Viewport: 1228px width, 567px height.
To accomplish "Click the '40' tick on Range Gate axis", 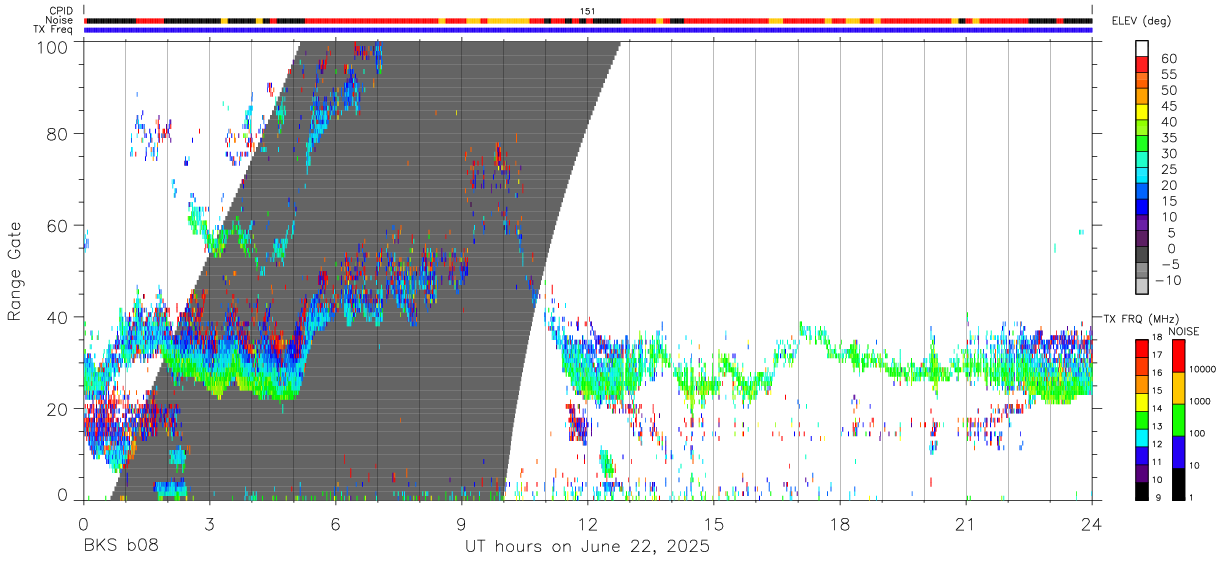I will [x=59, y=317].
